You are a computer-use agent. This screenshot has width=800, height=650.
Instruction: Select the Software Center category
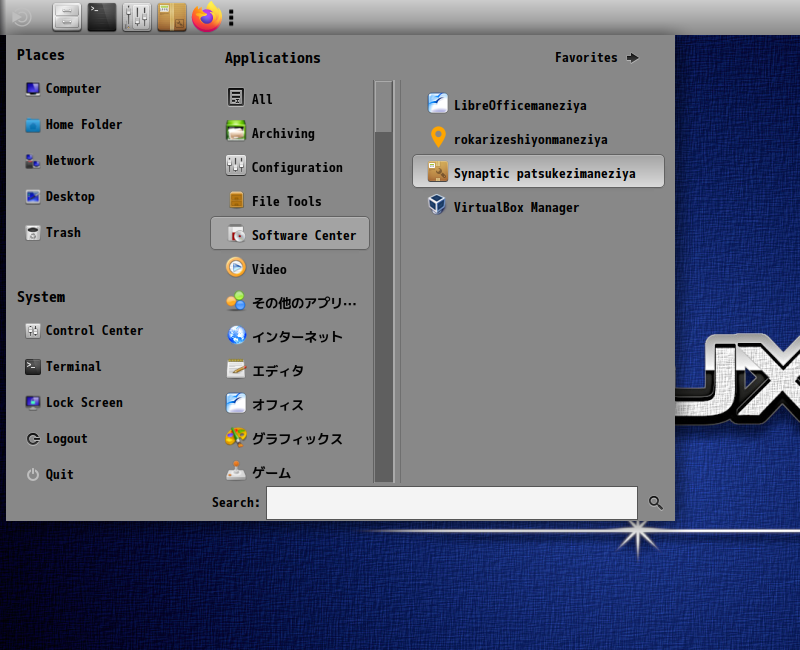[290, 233]
